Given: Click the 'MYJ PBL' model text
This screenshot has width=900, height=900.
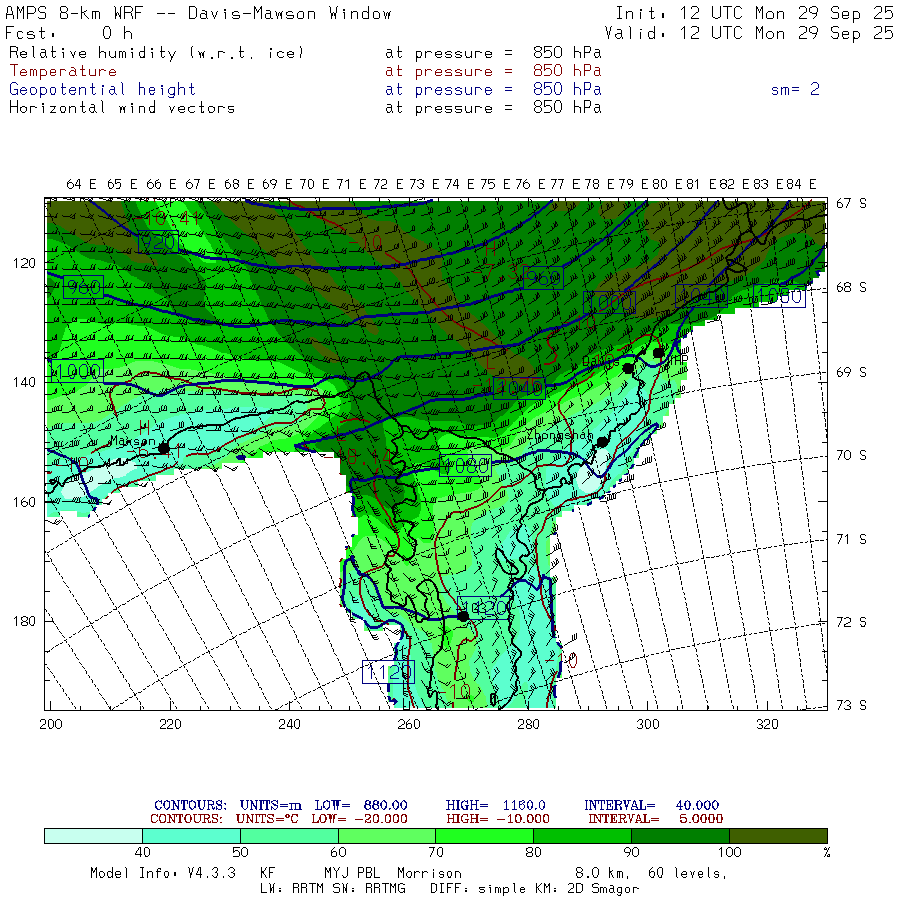Looking at the screenshot, I should (352, 874).
